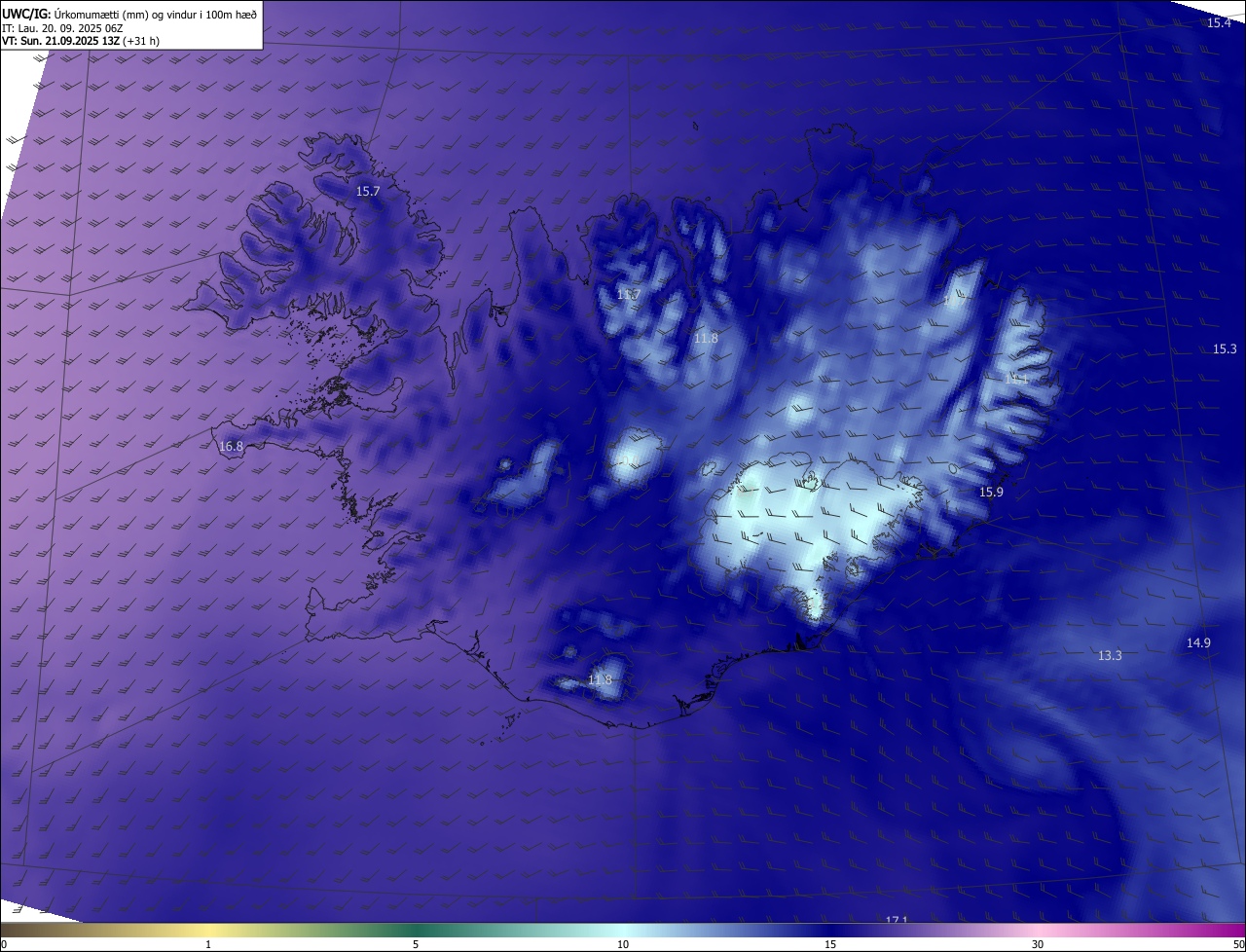Select the 15.4 value in the top corner
1246x952 pixels.
[1219, 22]
